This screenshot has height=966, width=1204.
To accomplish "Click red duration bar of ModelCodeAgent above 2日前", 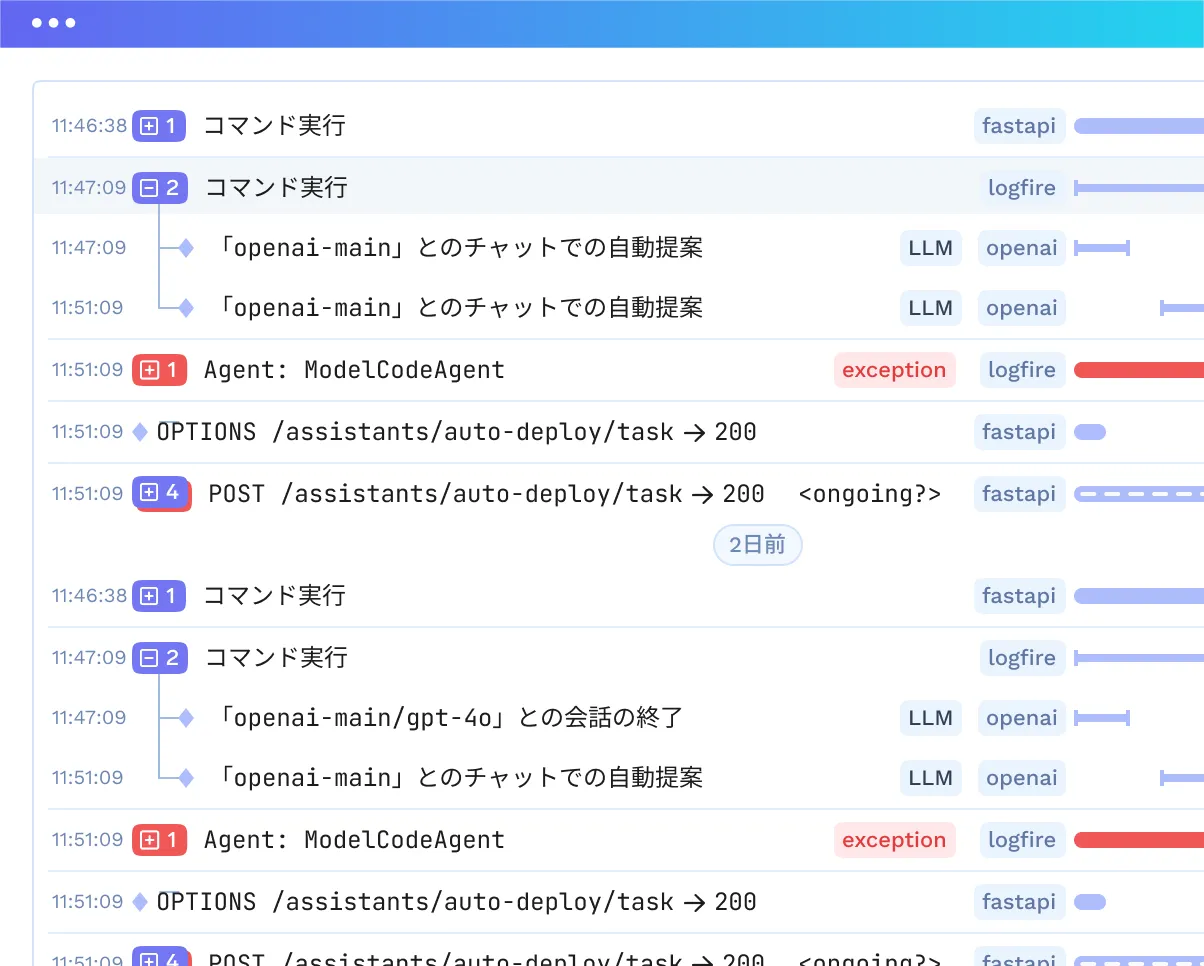I will (1139, 370).
